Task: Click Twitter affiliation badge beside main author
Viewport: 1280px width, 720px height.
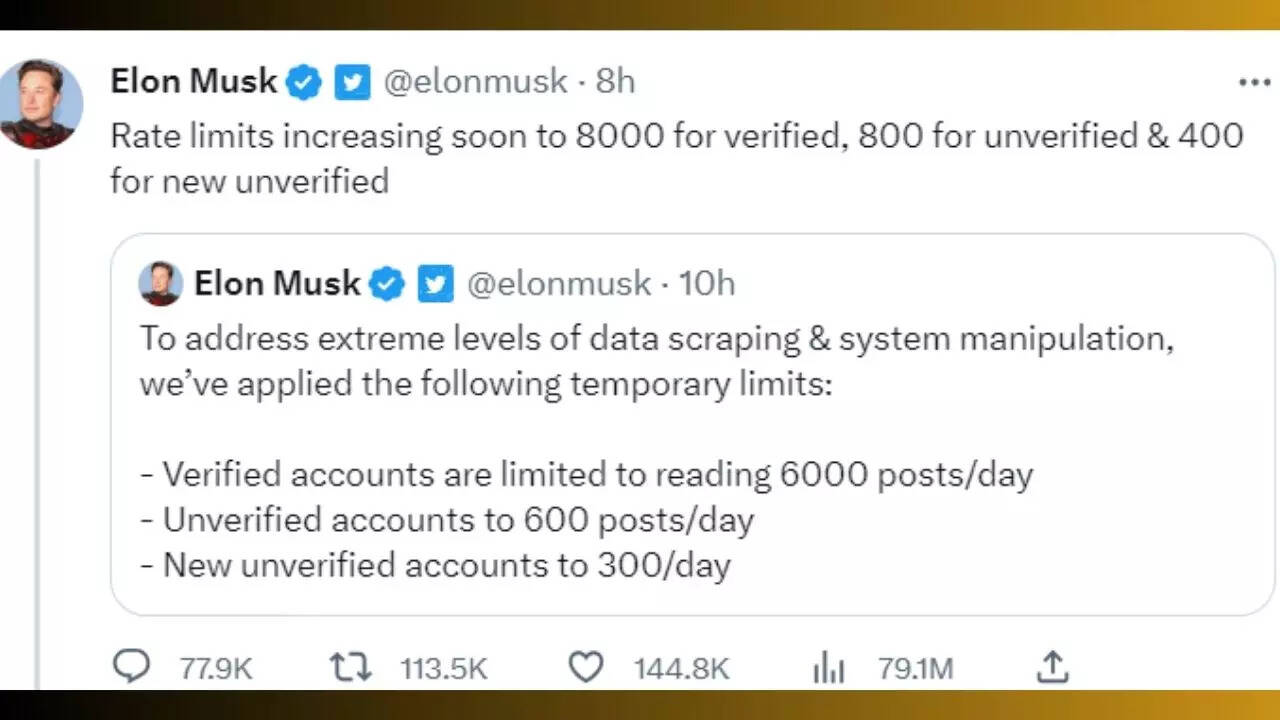Action: pyautogui.click(x=352, y=83)
